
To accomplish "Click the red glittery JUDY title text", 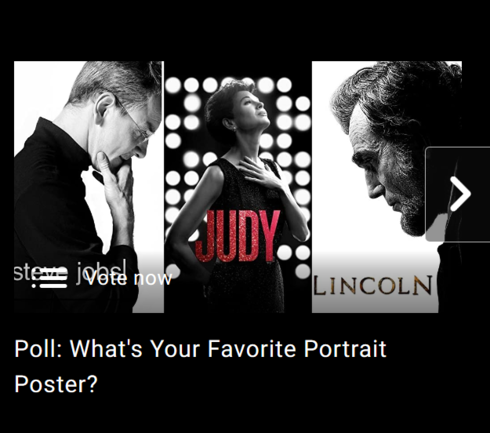I will [237, 236].
